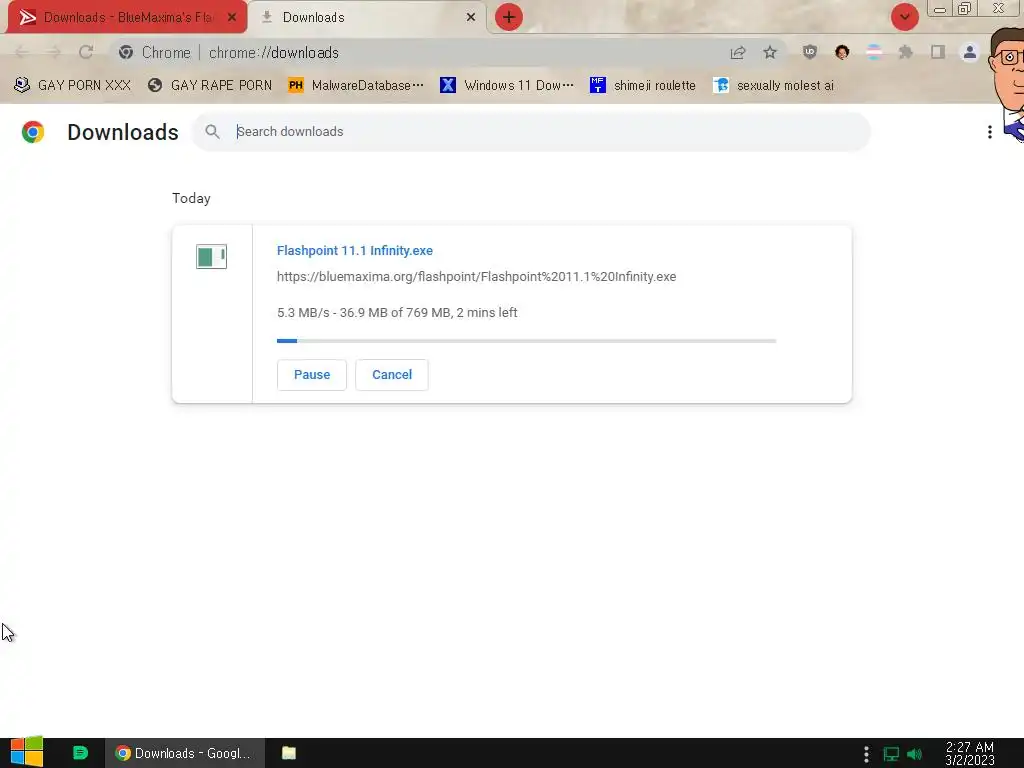The height and width of the screenshot is (768, 1024).
Task: Switch to the BlueMaxima's Flashpoint tab
Action: pyautogui.click(x=127, y=17)
